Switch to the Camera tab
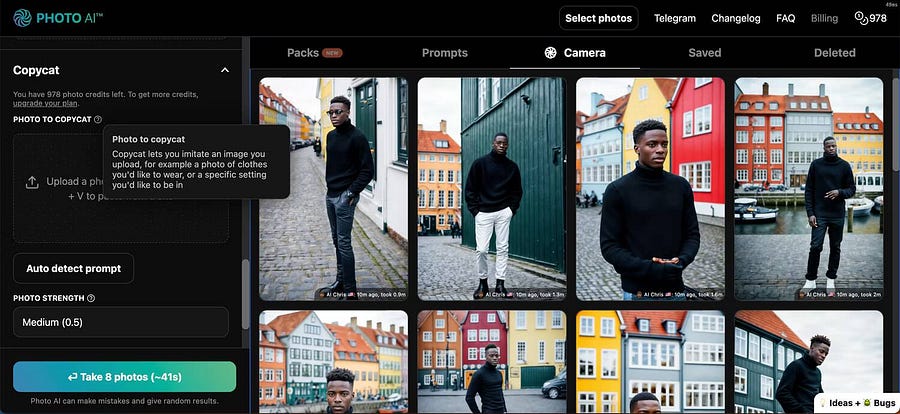This screenshot has height=414, width=900. coord(575,53)
